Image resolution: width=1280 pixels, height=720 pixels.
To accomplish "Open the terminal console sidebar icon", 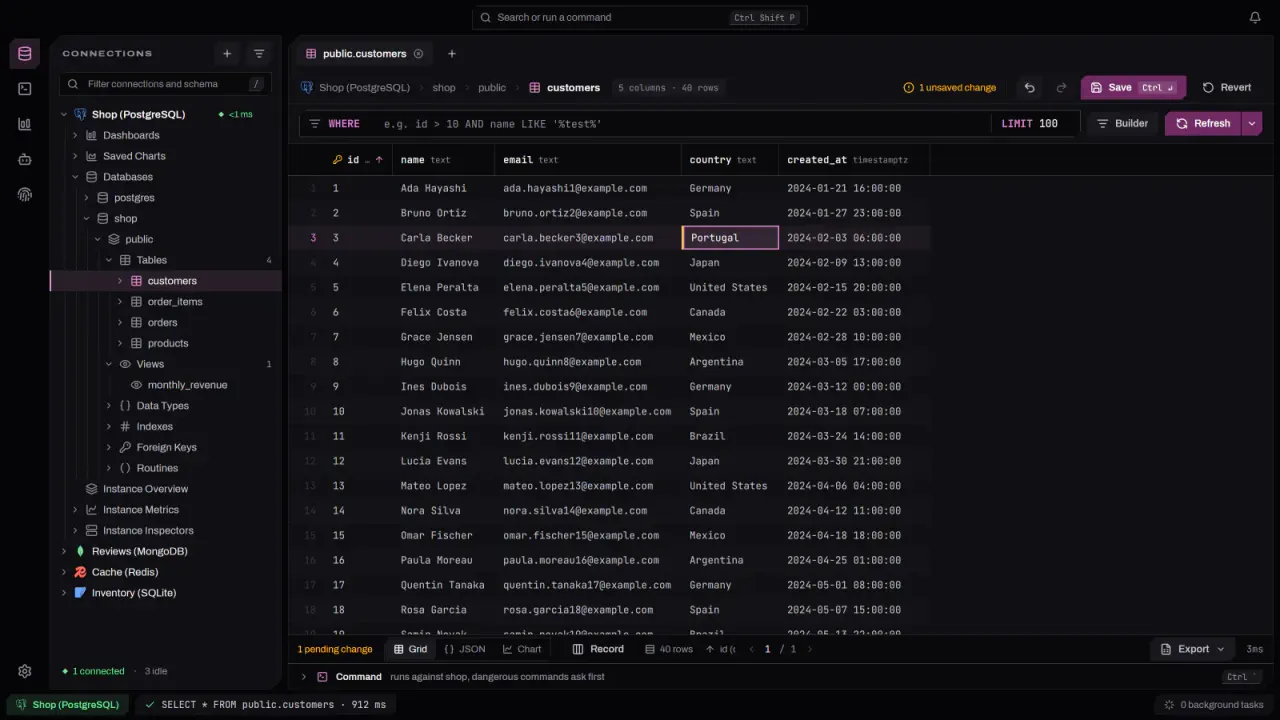I will [x=25, y=89].
